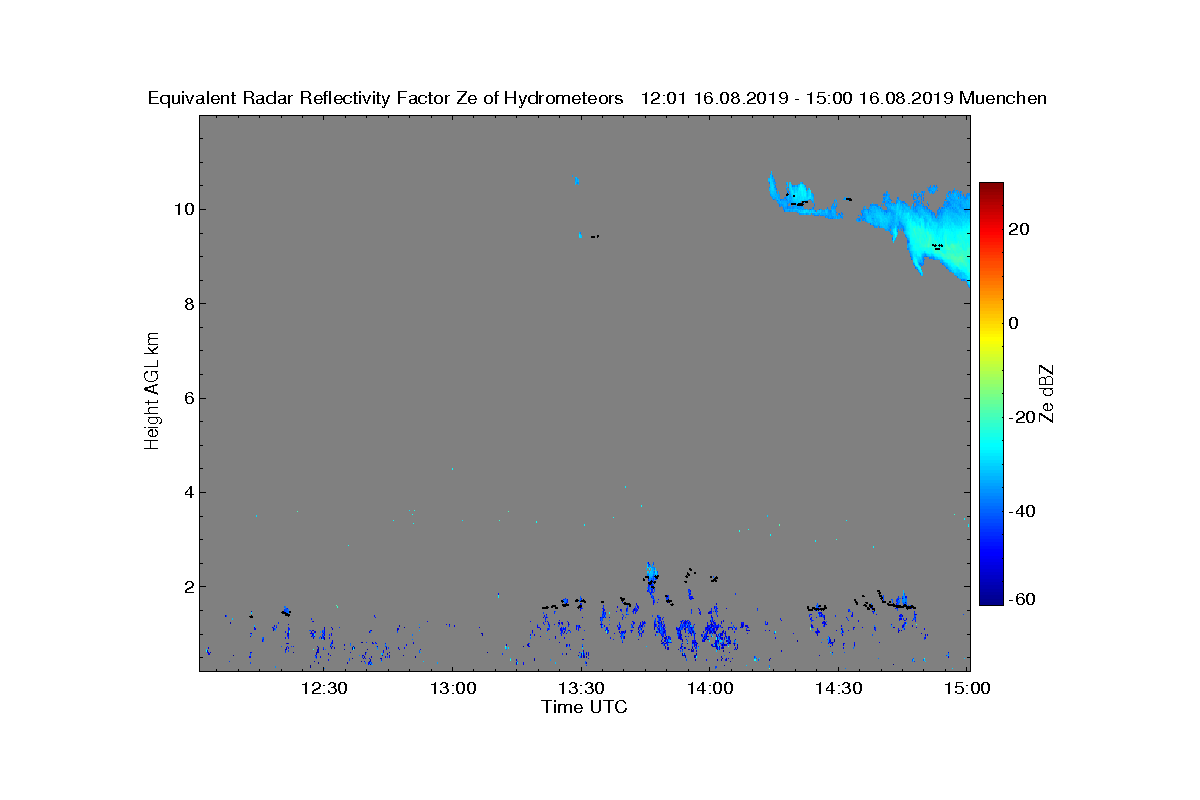This screenshot has width=1200, height=800.
Task: Click the date range text '12:01 16.08.2019 - 15:00 16.08.2019'
Action: (796, 98)
